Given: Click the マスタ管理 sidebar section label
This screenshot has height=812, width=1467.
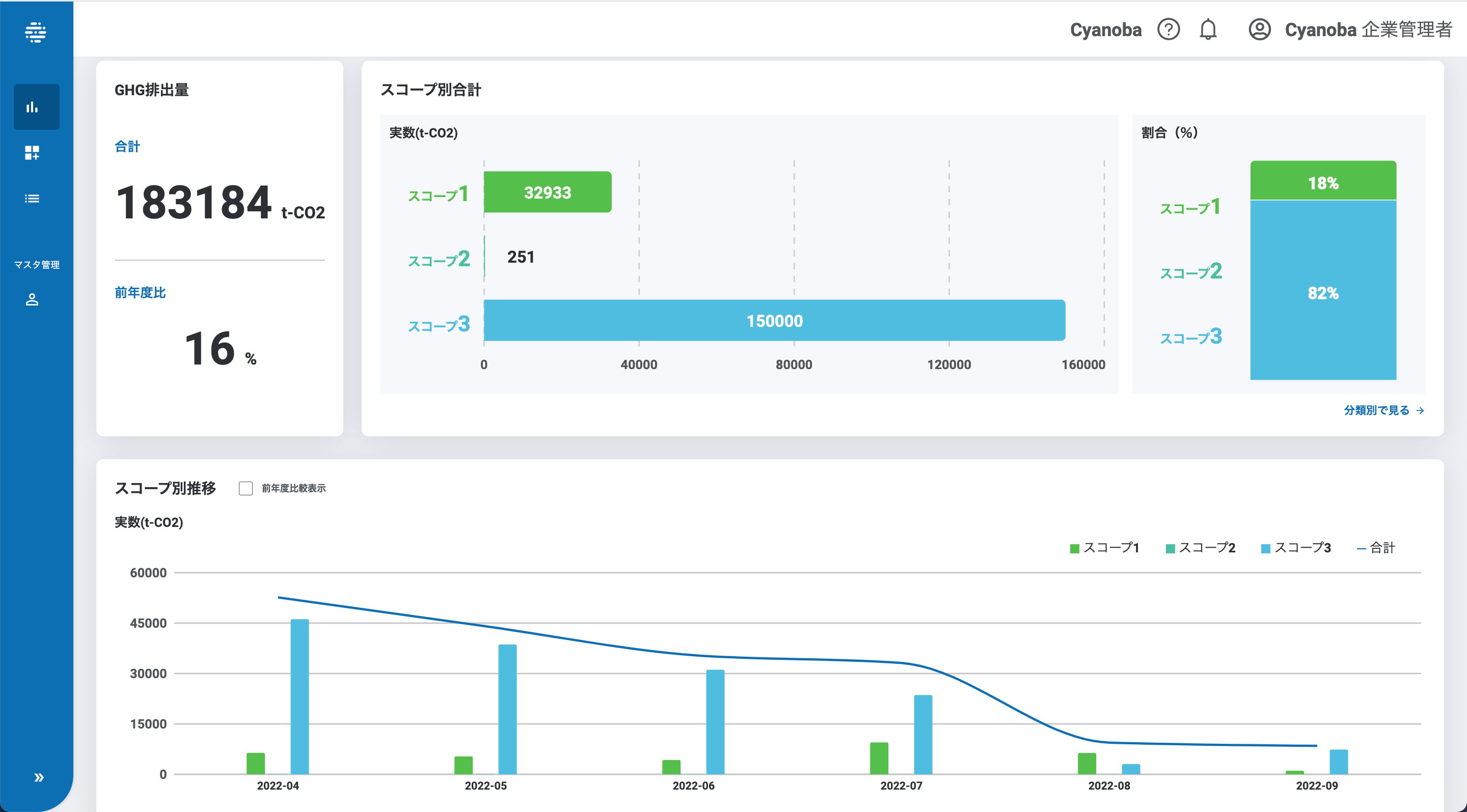Looking at the screenshot, I should tap(37, 265).
